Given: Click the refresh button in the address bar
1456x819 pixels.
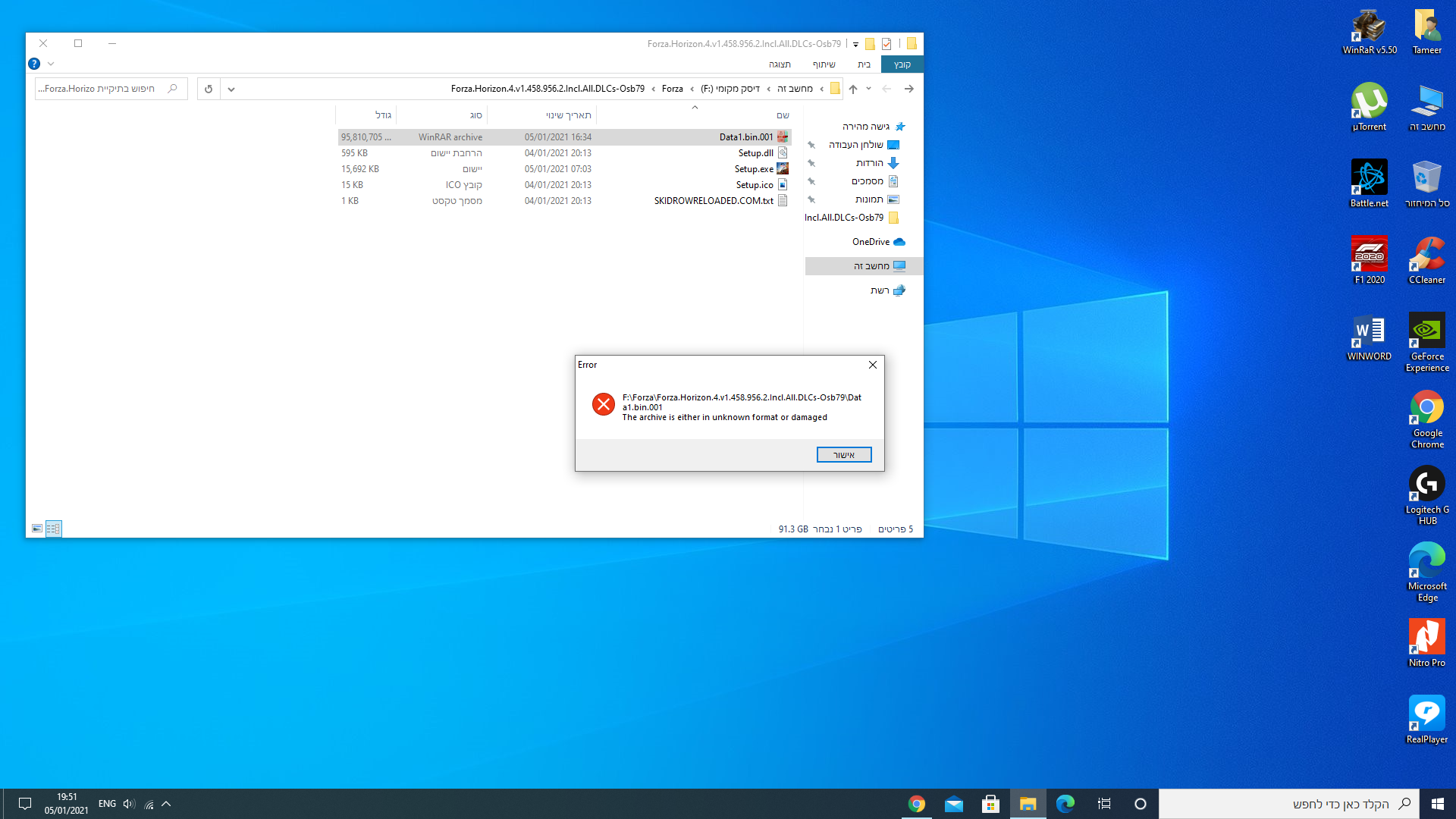Looking at the screenshot, I should [x=209, y=89].
